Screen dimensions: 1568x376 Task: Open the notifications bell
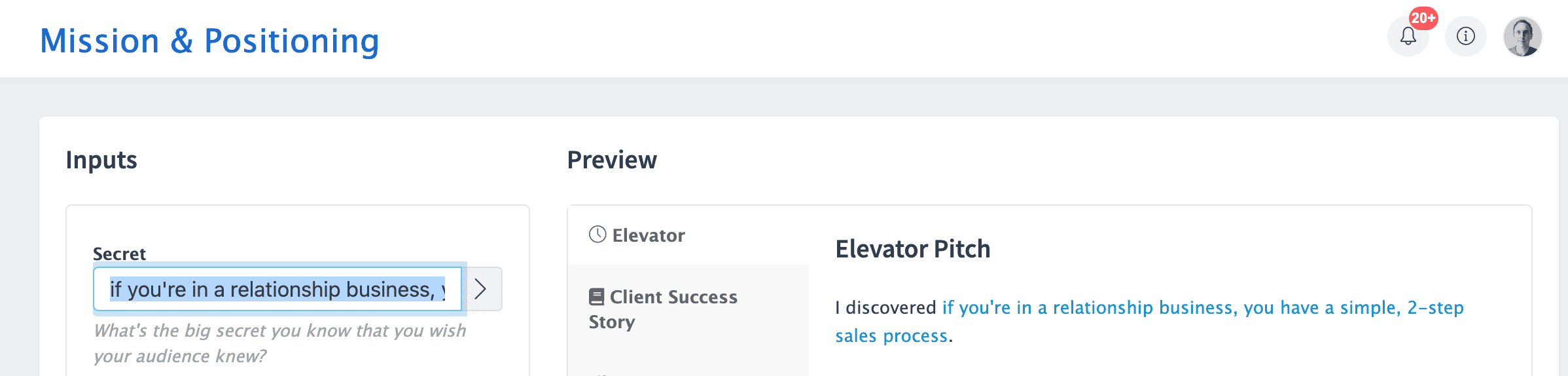[x=1408, y=36]
